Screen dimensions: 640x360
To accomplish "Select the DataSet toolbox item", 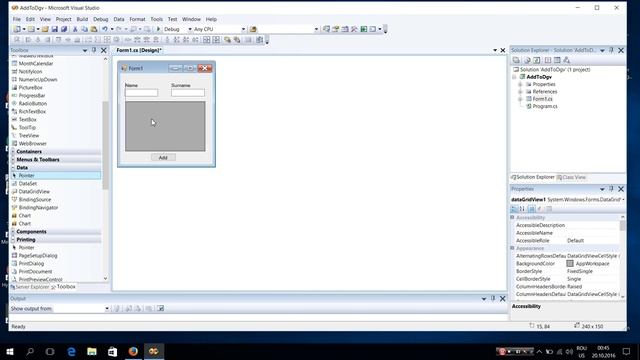I will tap(27, 184).
